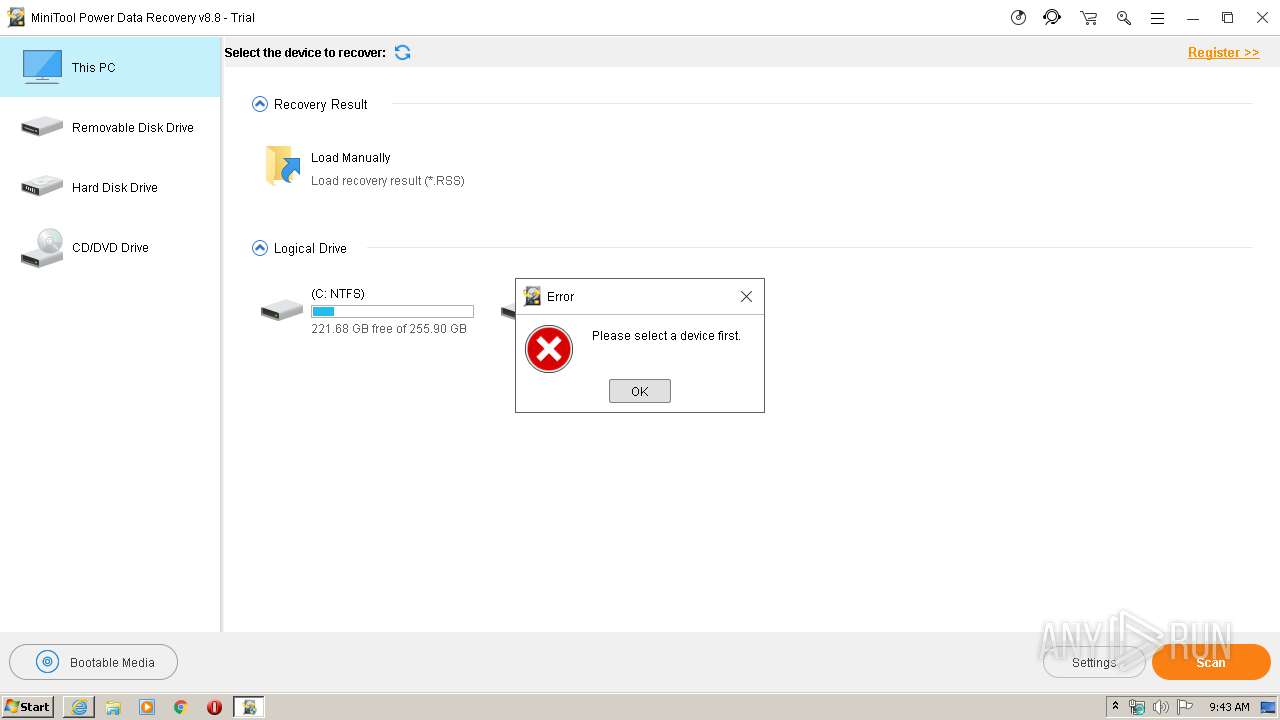Select CD/DVD Drive in sidebar

(110, 247)
